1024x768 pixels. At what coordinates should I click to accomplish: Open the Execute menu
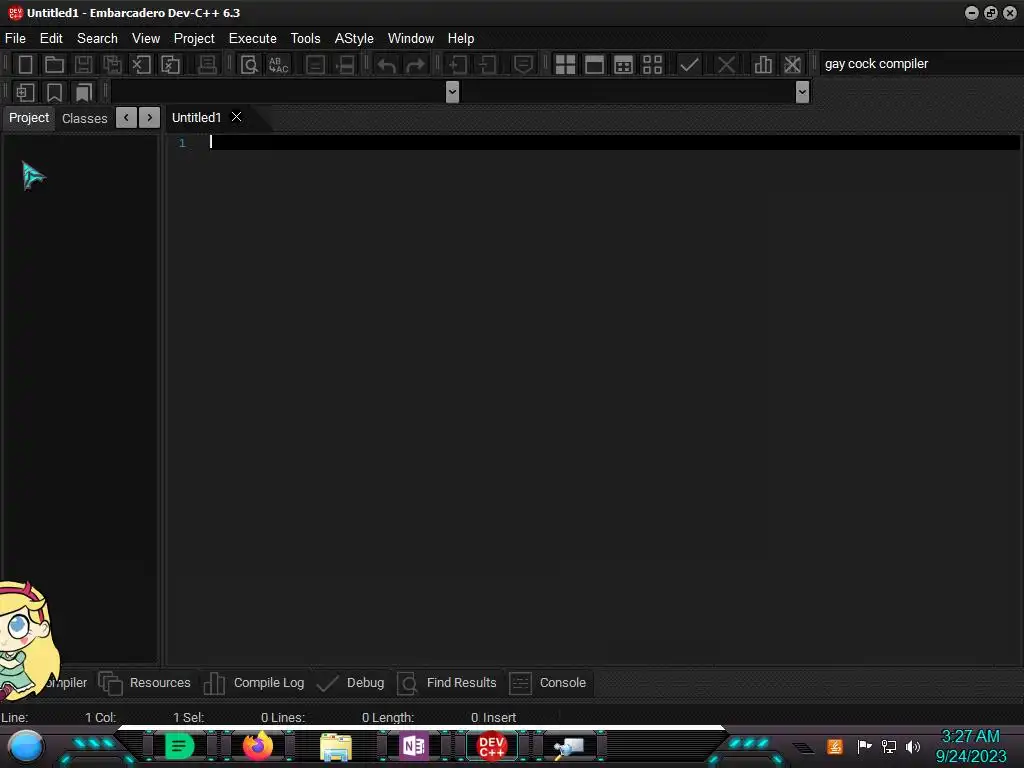pos(253,39)
